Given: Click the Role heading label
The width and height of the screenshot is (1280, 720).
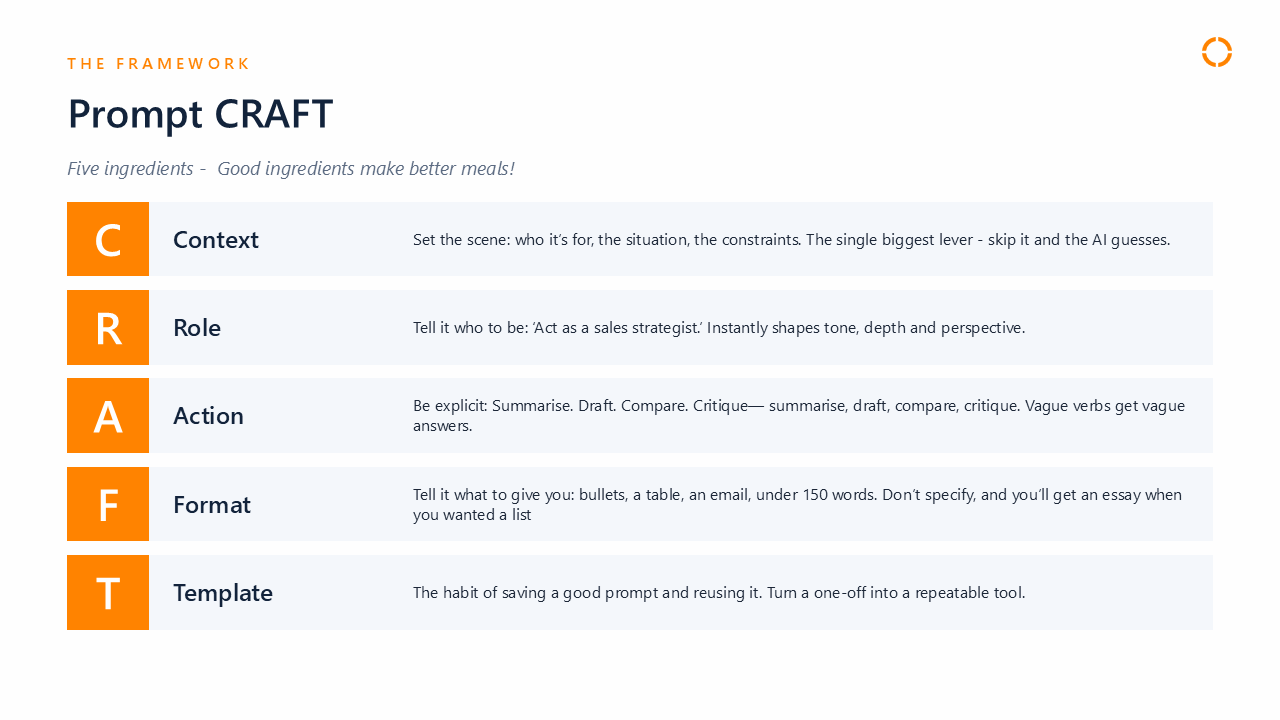Looking at the screenshot, I should (197, 328).
